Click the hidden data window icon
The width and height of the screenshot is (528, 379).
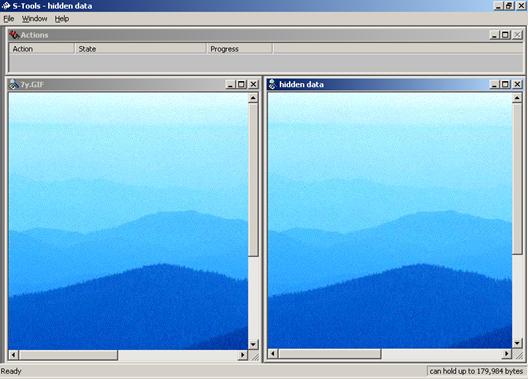[x=272, y=84]
